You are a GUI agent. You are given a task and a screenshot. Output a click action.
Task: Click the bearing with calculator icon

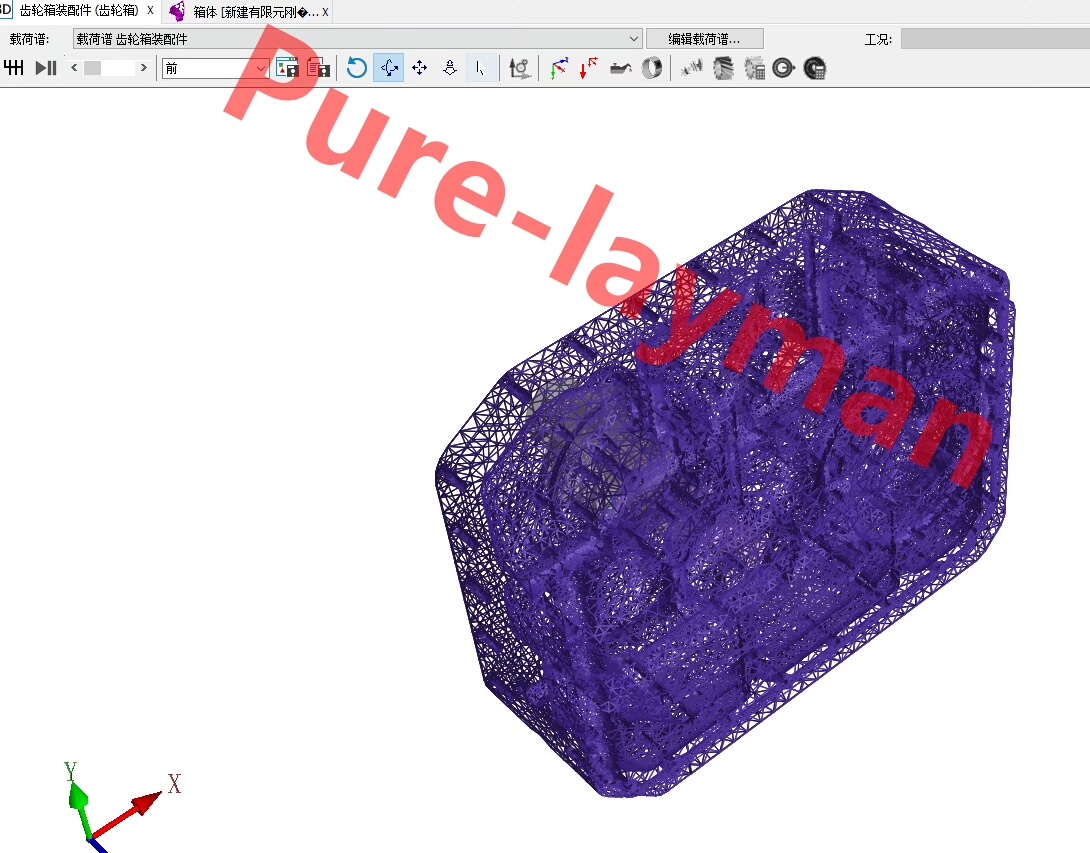(815, 68)
